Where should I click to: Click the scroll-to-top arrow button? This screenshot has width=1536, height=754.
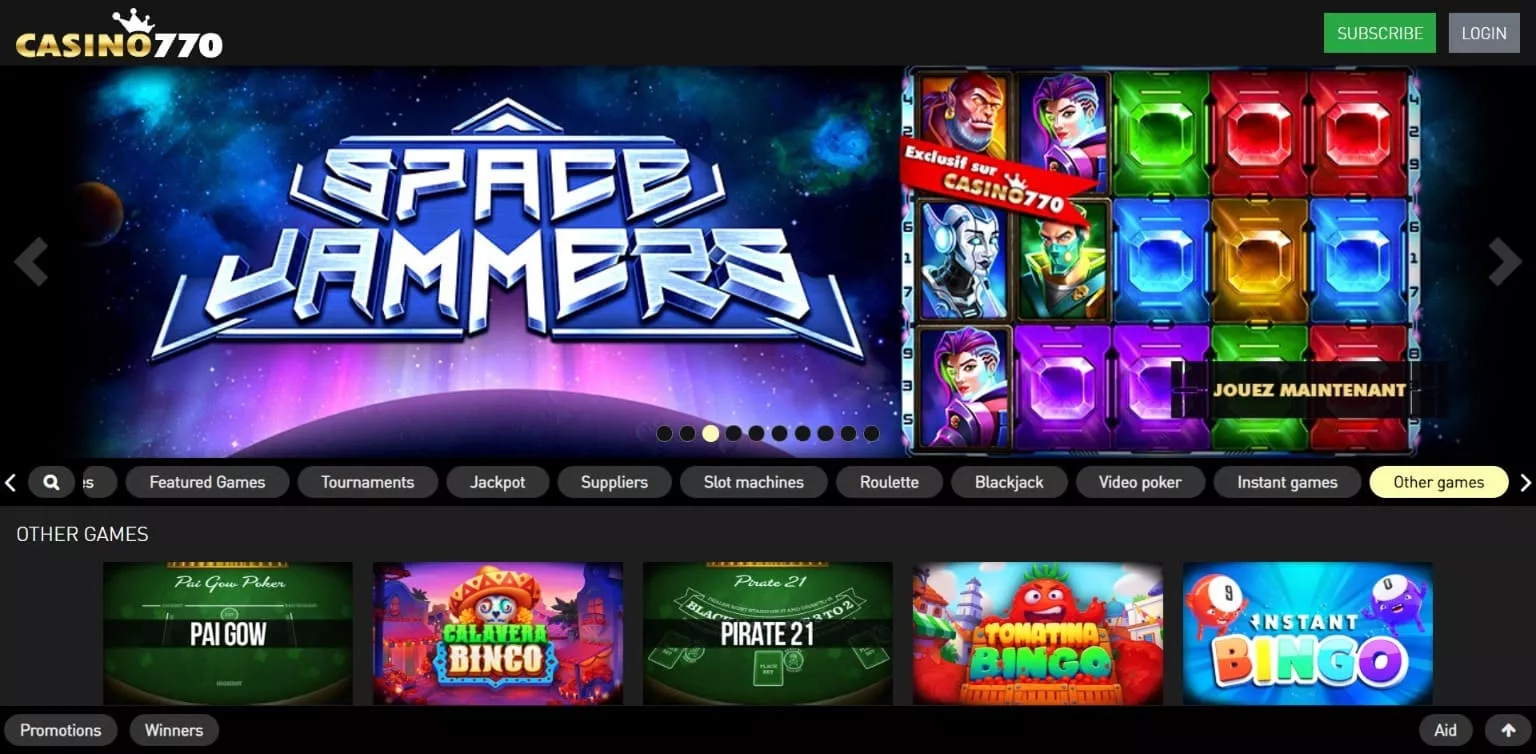point(1508,730)
